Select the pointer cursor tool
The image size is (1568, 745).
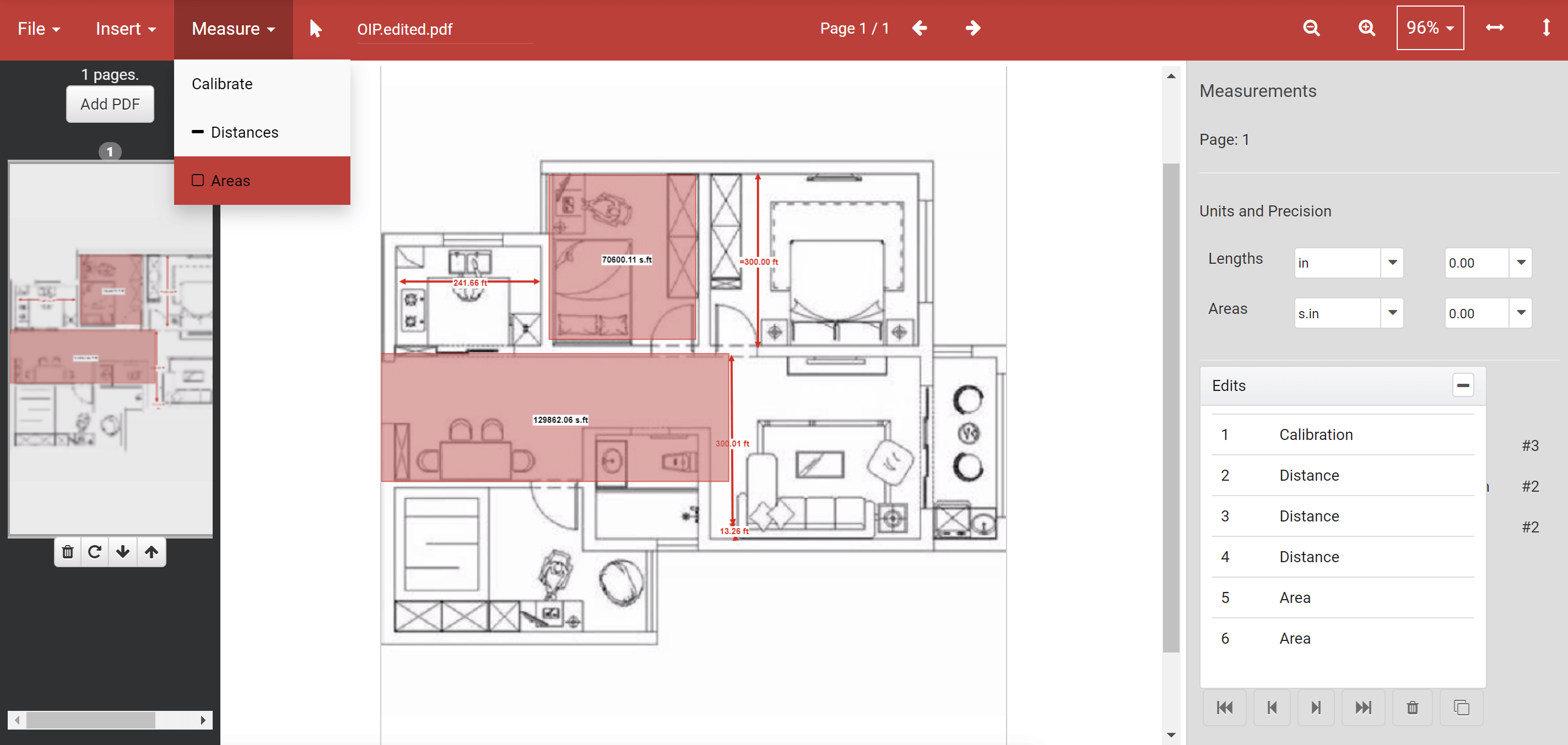[315, 29]
